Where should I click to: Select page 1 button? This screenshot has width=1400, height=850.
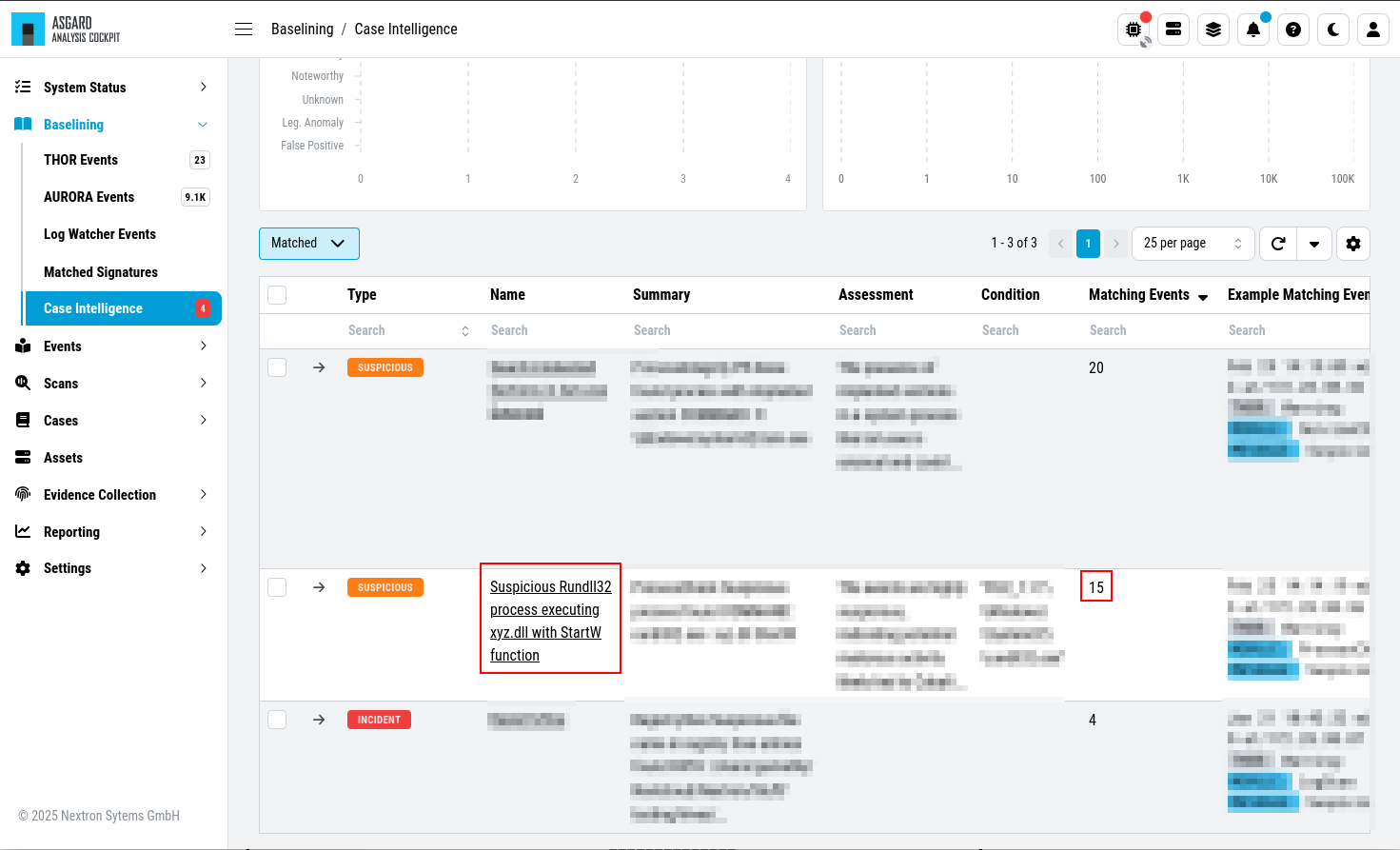point(1088,244)
